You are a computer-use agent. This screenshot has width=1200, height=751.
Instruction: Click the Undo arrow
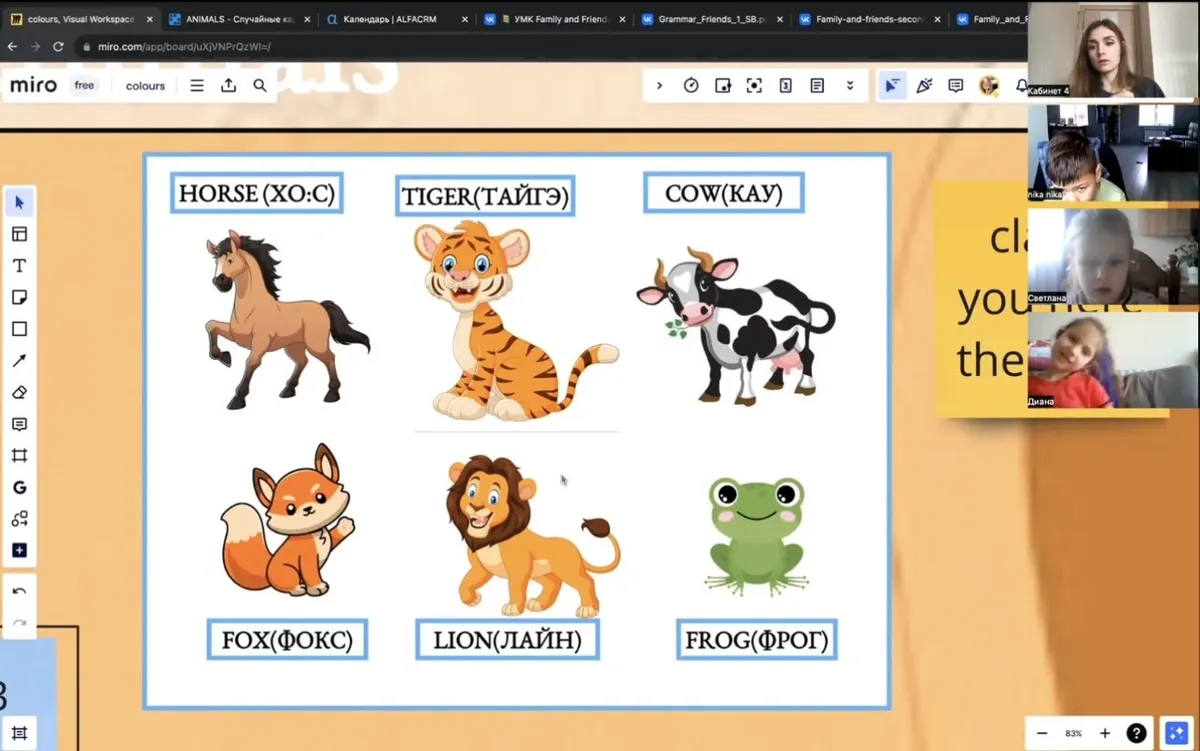[x=19, y=592]
